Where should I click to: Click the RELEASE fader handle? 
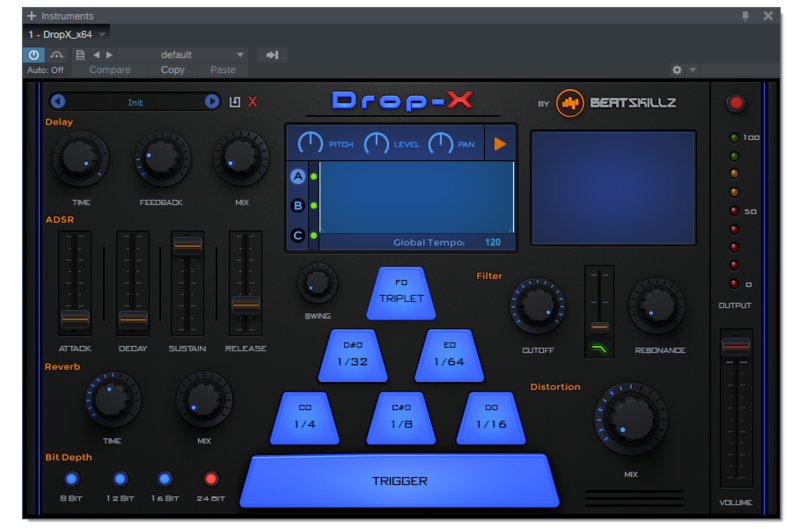coord(246,305)
